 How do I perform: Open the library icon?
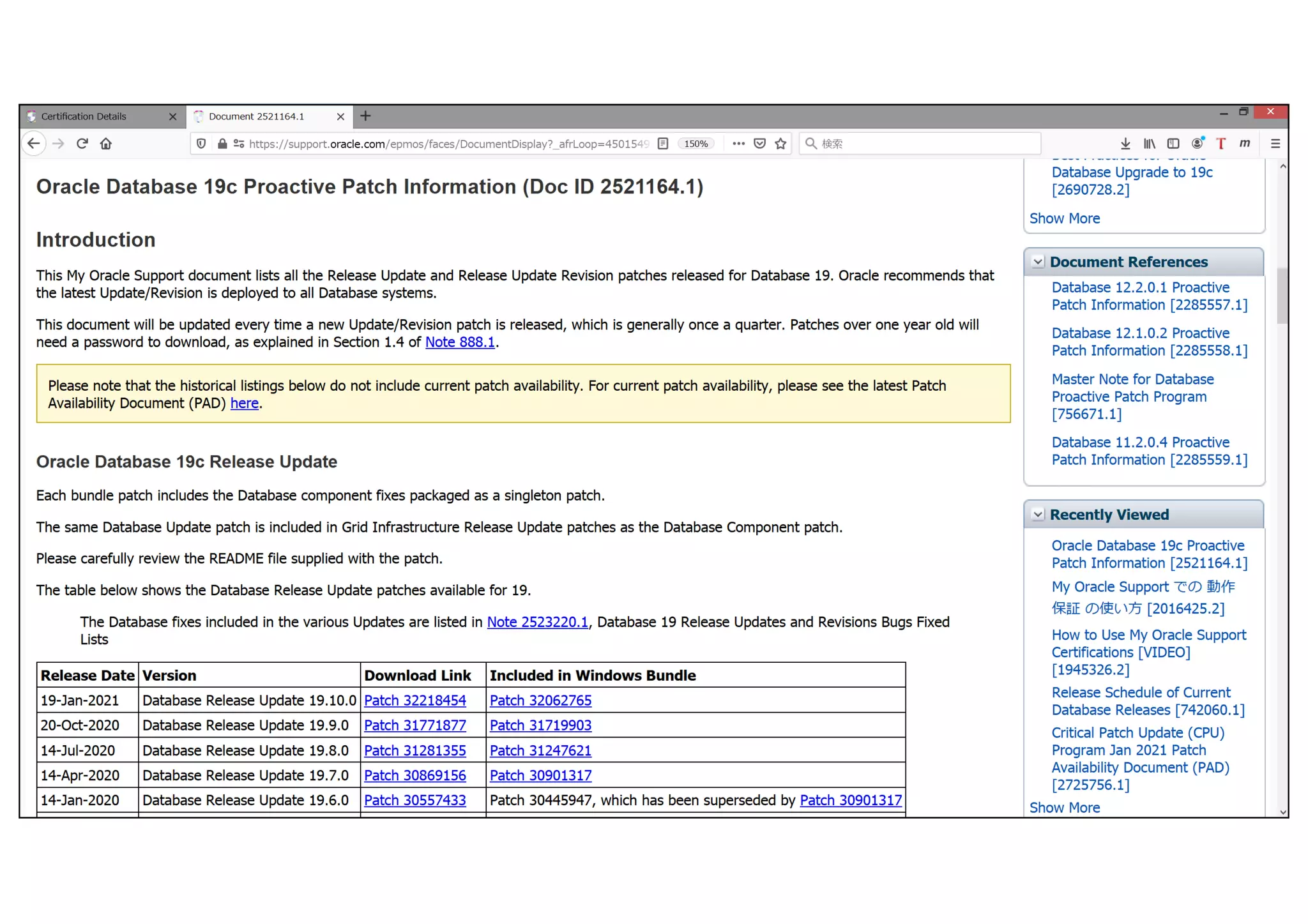point(1150,144)
